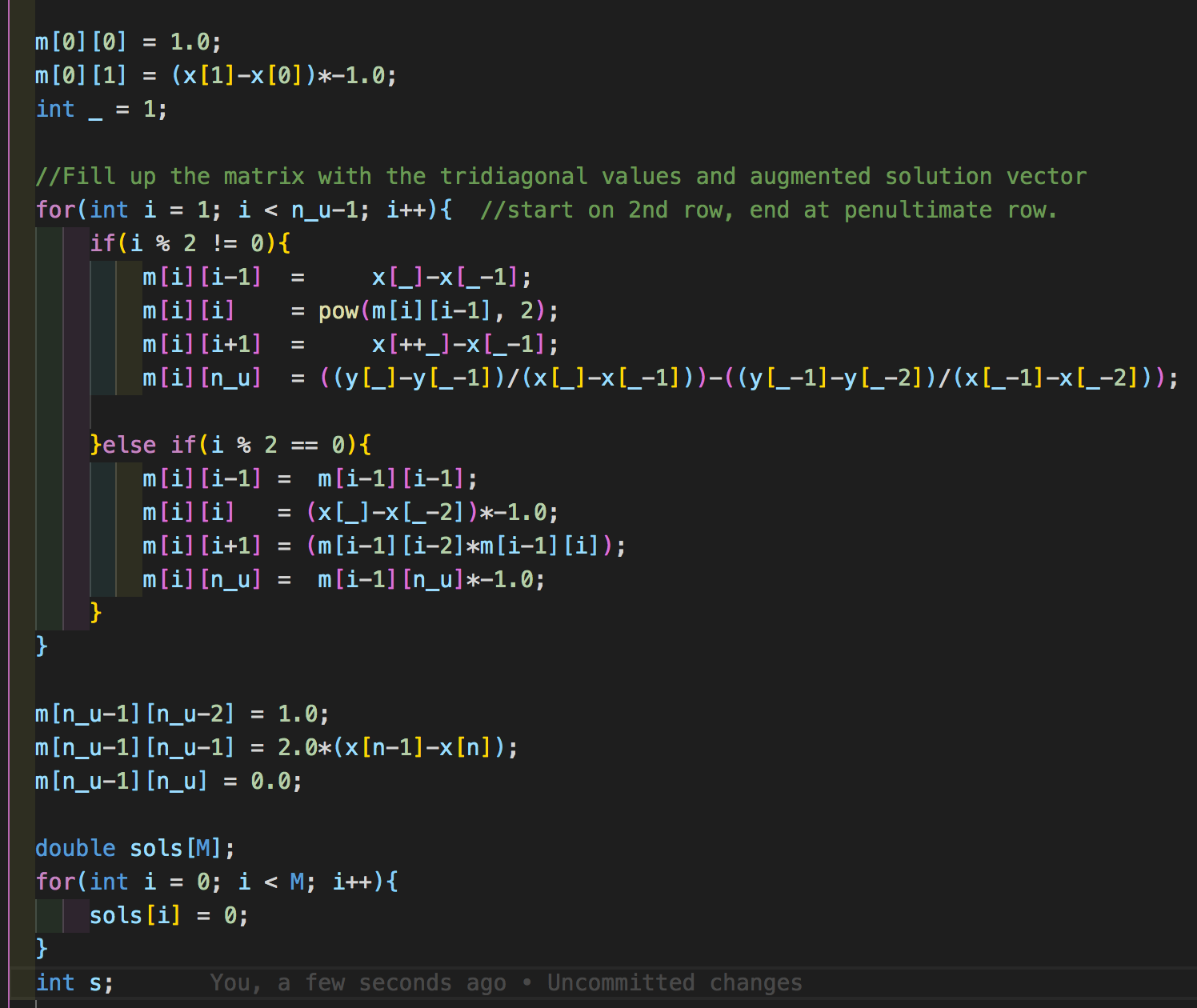Image resolution: width=1197 pixels, height=1008 pixels.
Task: Select the variable n_u in the for loop condition
Action: tap(308, 210)
